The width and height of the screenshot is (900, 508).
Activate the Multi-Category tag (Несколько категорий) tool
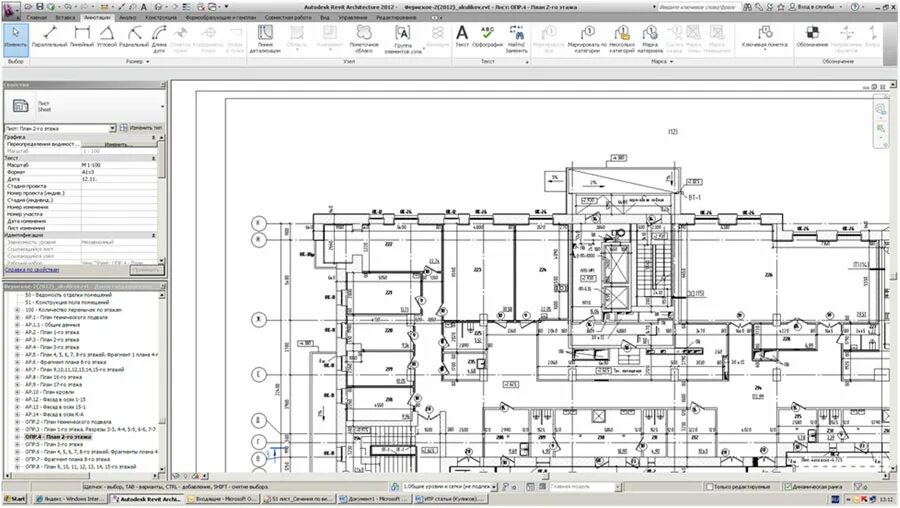(x=622, y=39)
